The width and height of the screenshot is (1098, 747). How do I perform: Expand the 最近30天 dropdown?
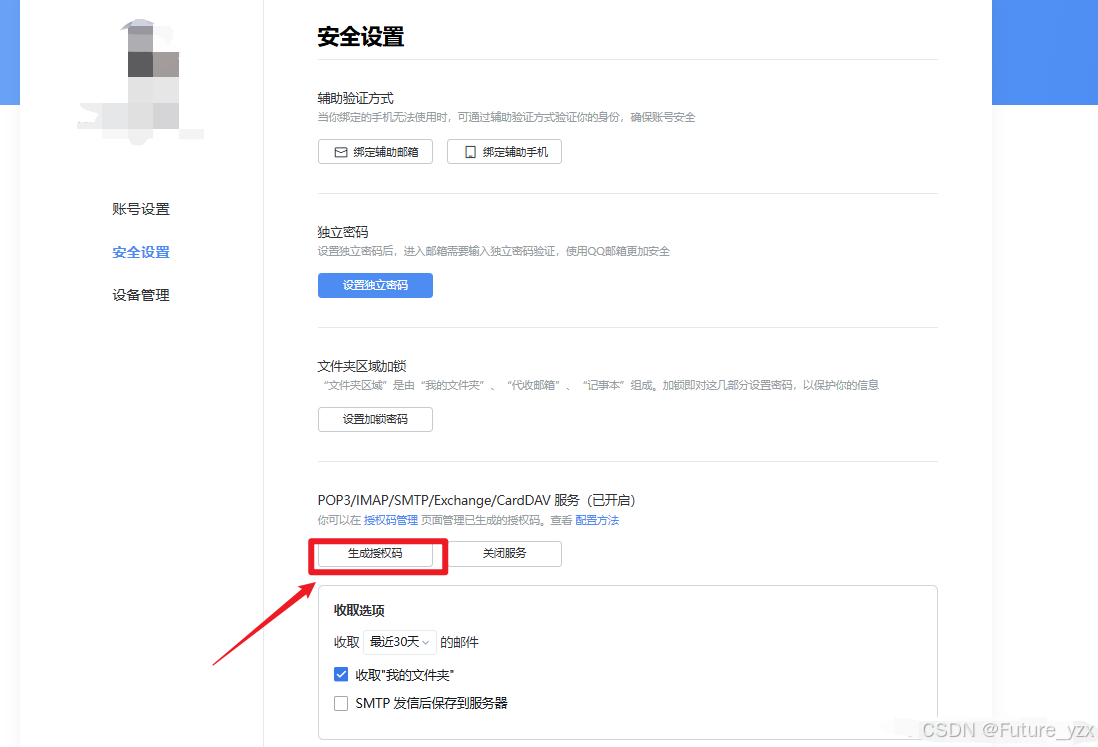click(400, 642)
